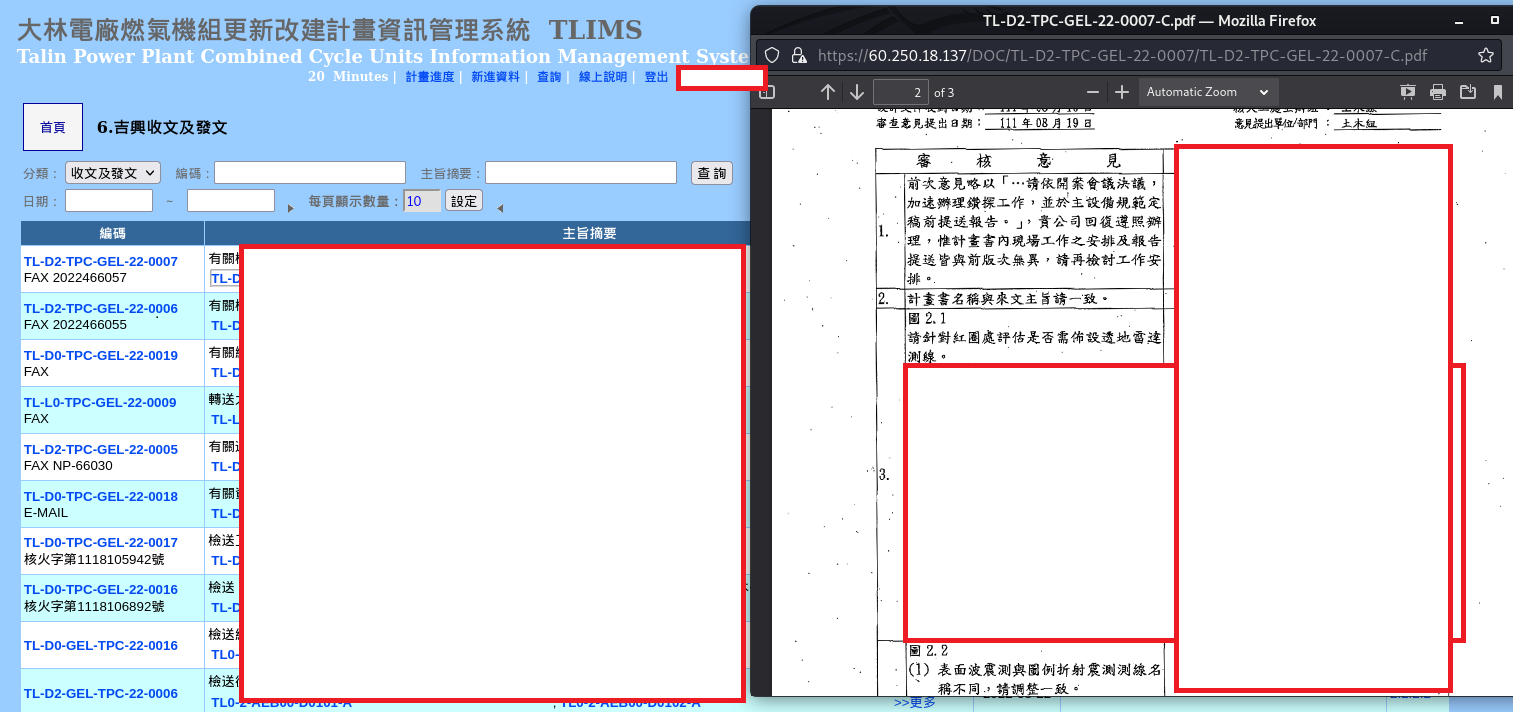1513x712 pixels.
Task: Click text 核火字第1118106892號
Action: tap(94, 606)
